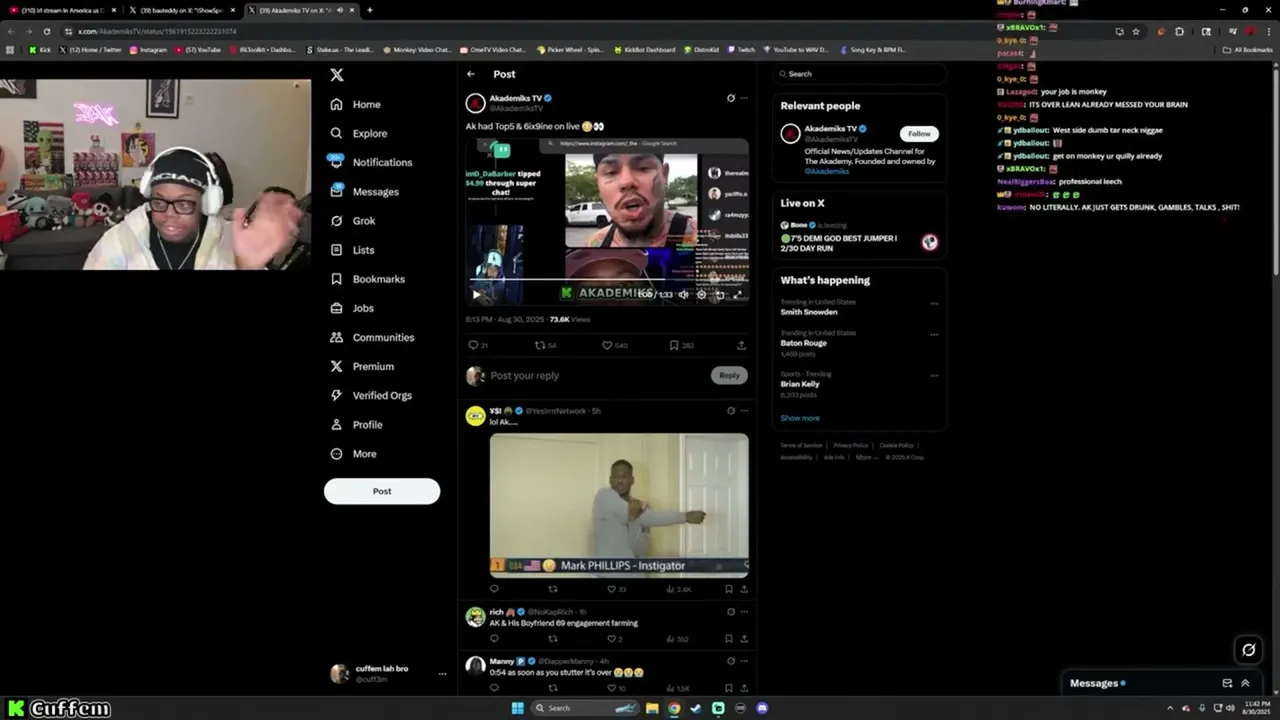Open the Instagram bookmark
Viewport: 1280px width, 720px height.
tap(148, 49)
